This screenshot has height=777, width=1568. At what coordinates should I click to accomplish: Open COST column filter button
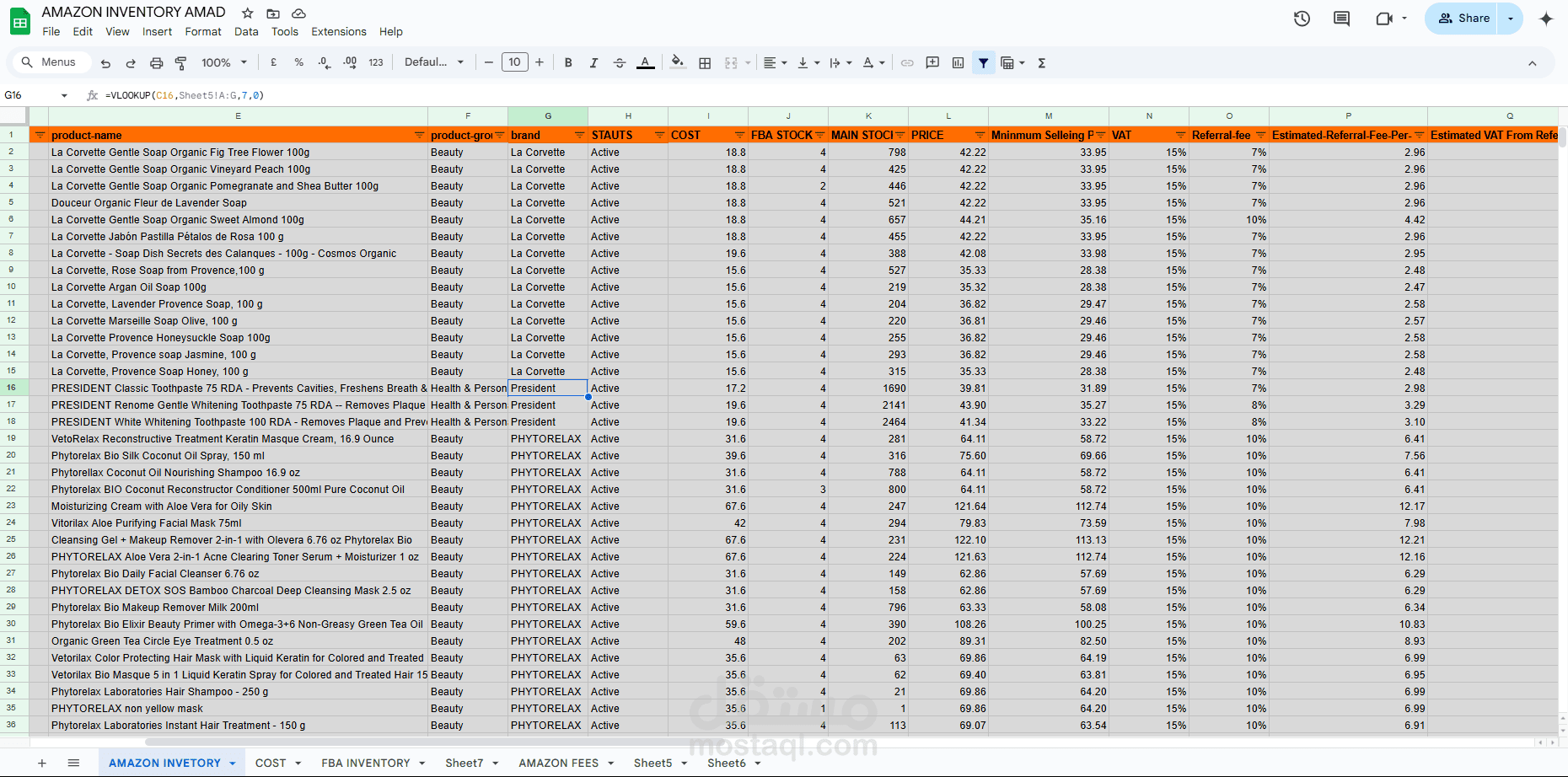point(739,135)
